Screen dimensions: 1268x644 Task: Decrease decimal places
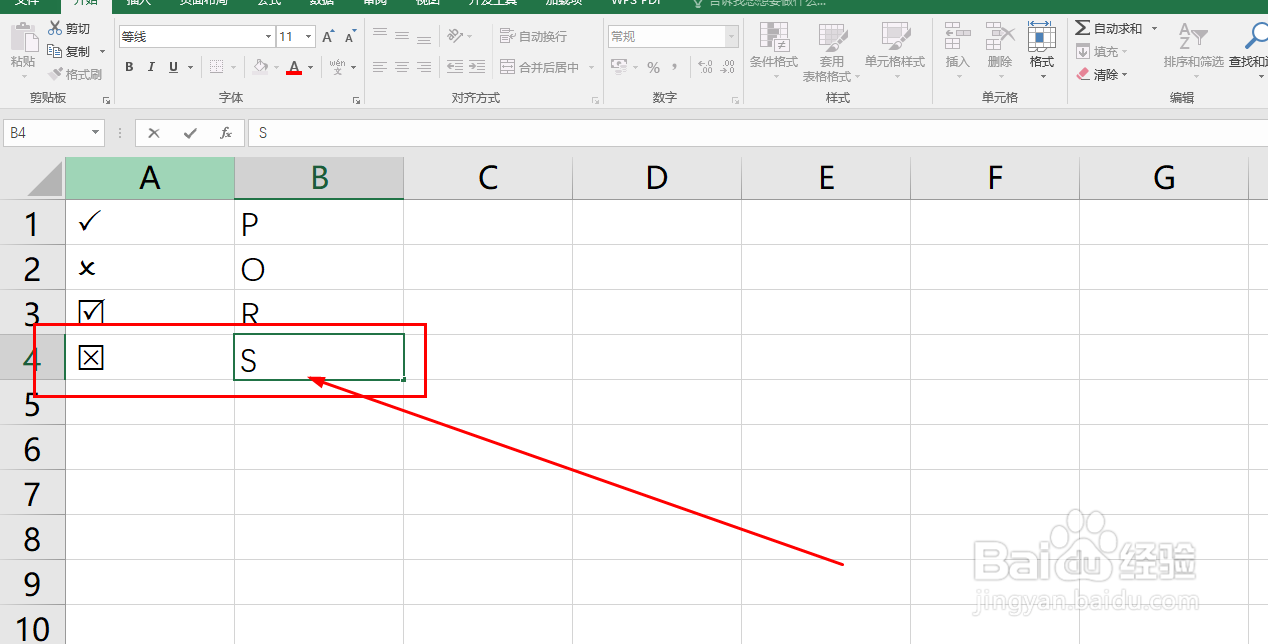728,67
